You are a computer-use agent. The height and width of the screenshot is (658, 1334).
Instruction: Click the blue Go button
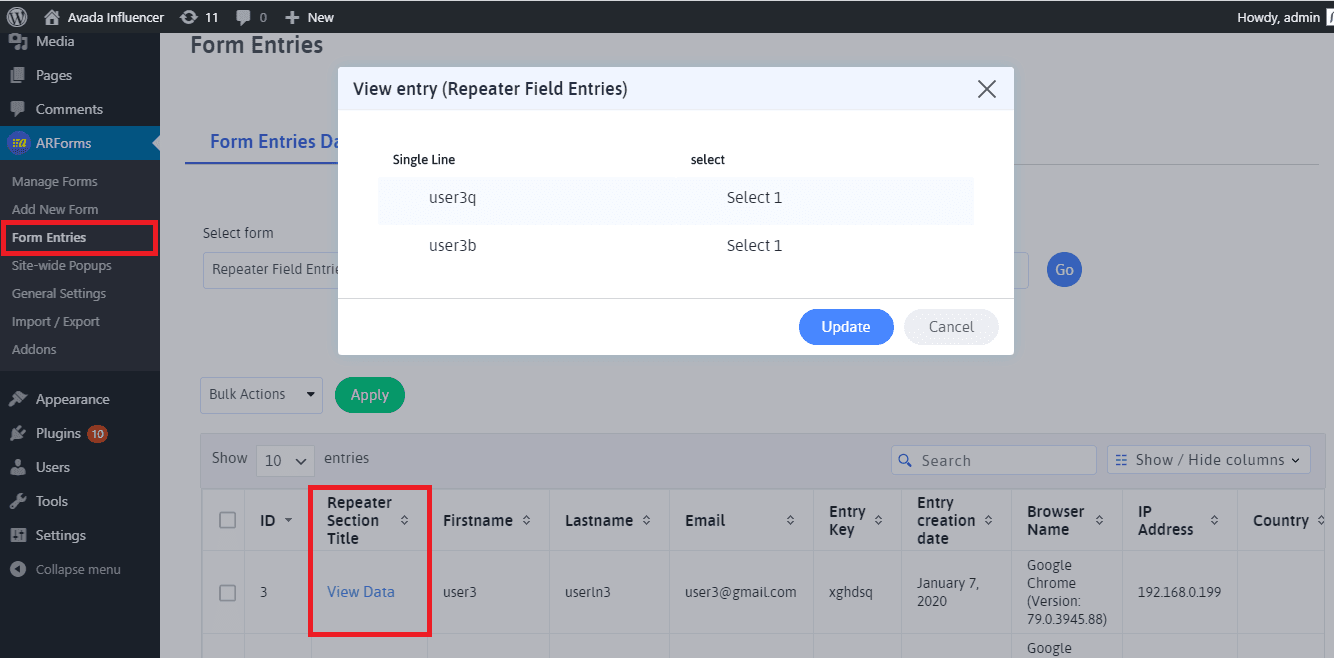1064,269
